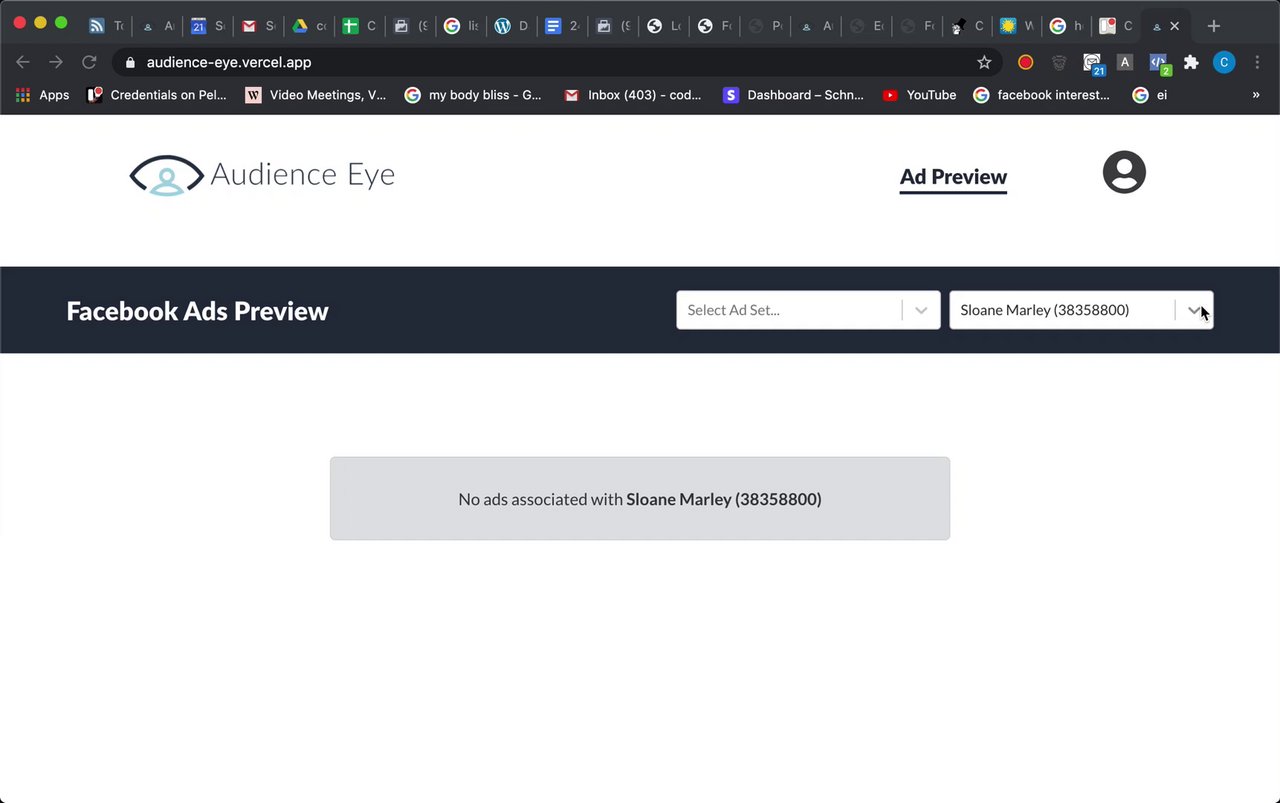Open the 'my body bliss - G...' bookmark
The height and width of the screenshot is (803, 1280).
(x=473, y=95)
